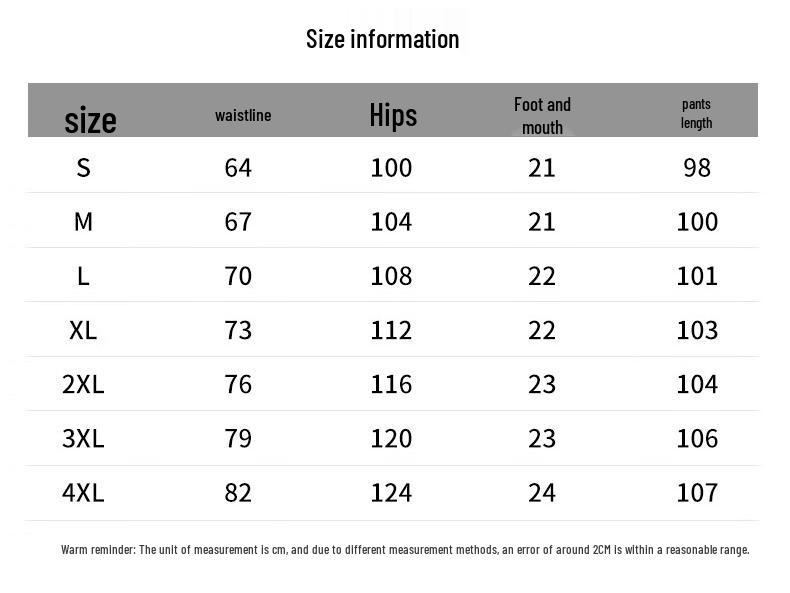
Task: Select the 'waistline' column header
Action: [243, 115]
